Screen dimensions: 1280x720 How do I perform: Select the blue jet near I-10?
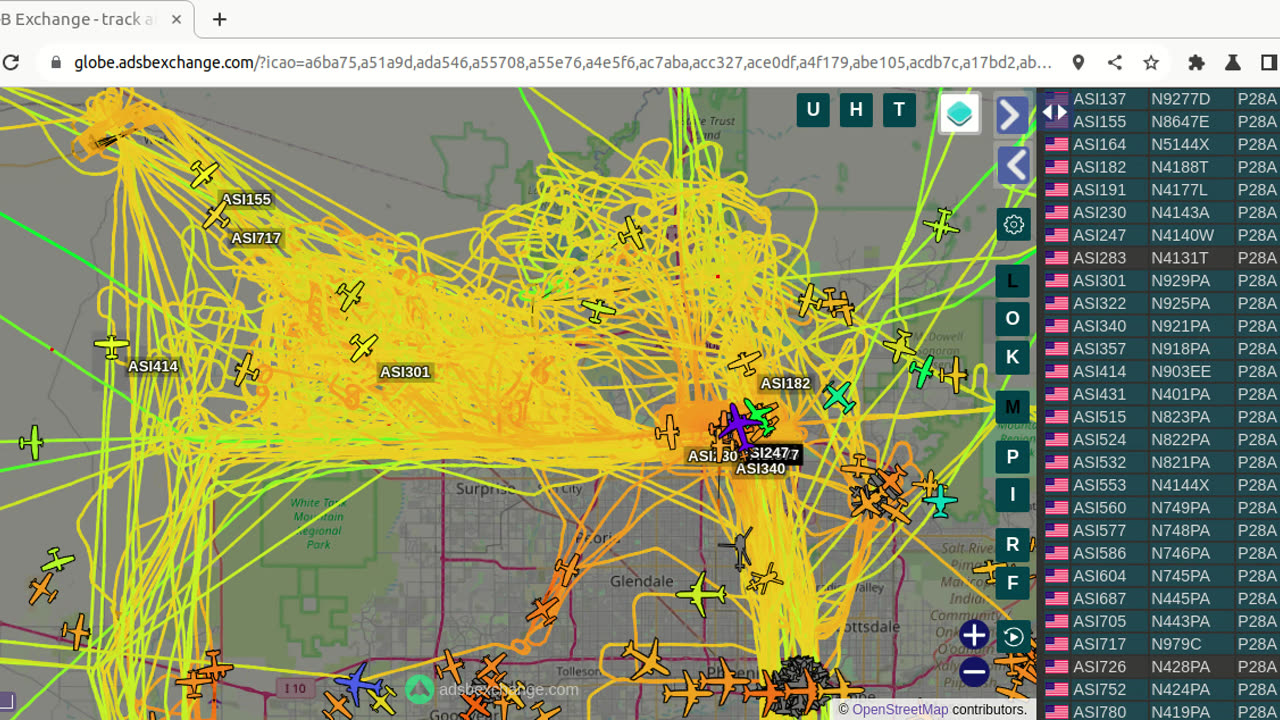point(357,683)
